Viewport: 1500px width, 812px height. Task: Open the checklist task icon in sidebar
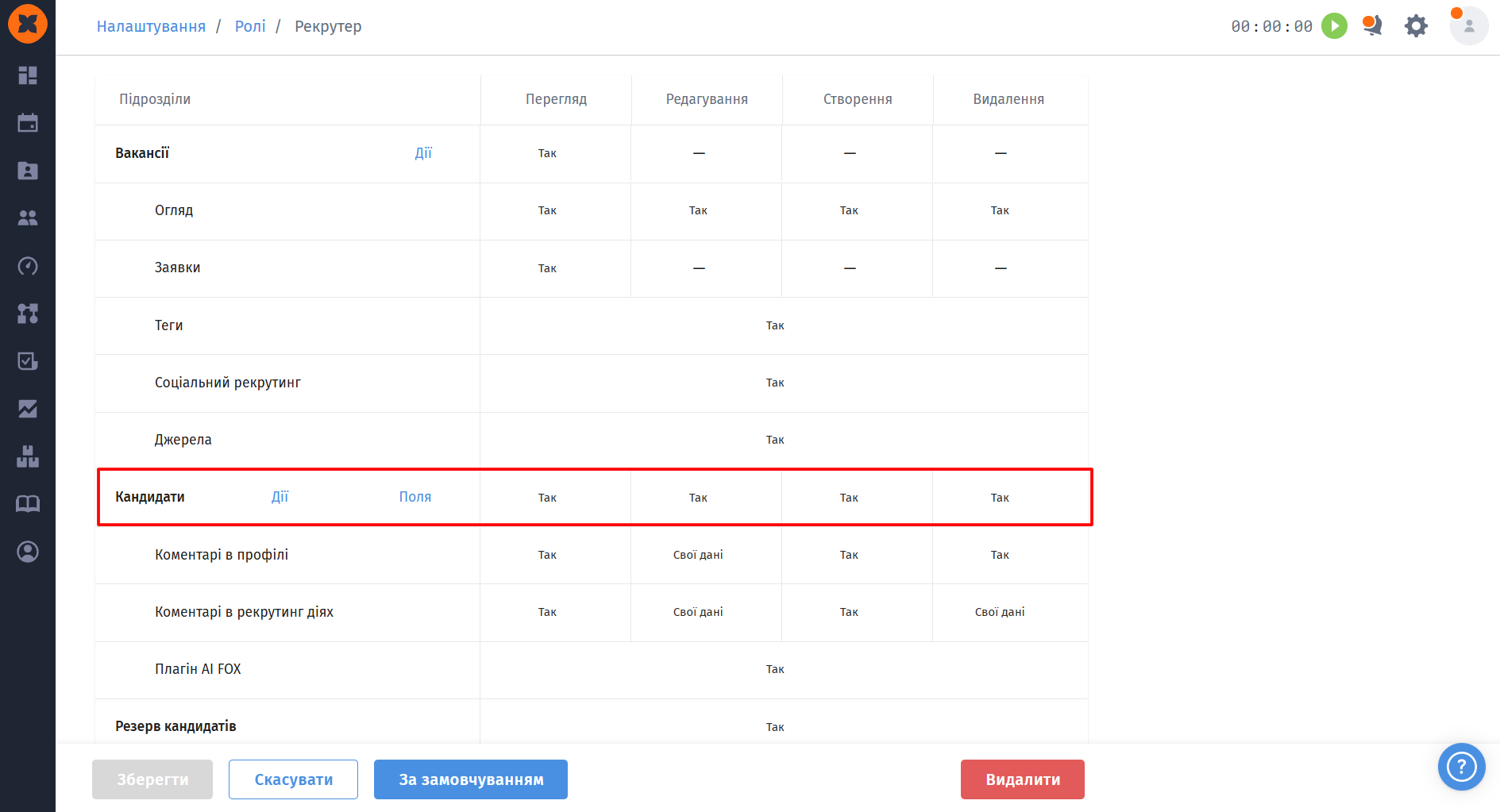[x=28, y=361]
